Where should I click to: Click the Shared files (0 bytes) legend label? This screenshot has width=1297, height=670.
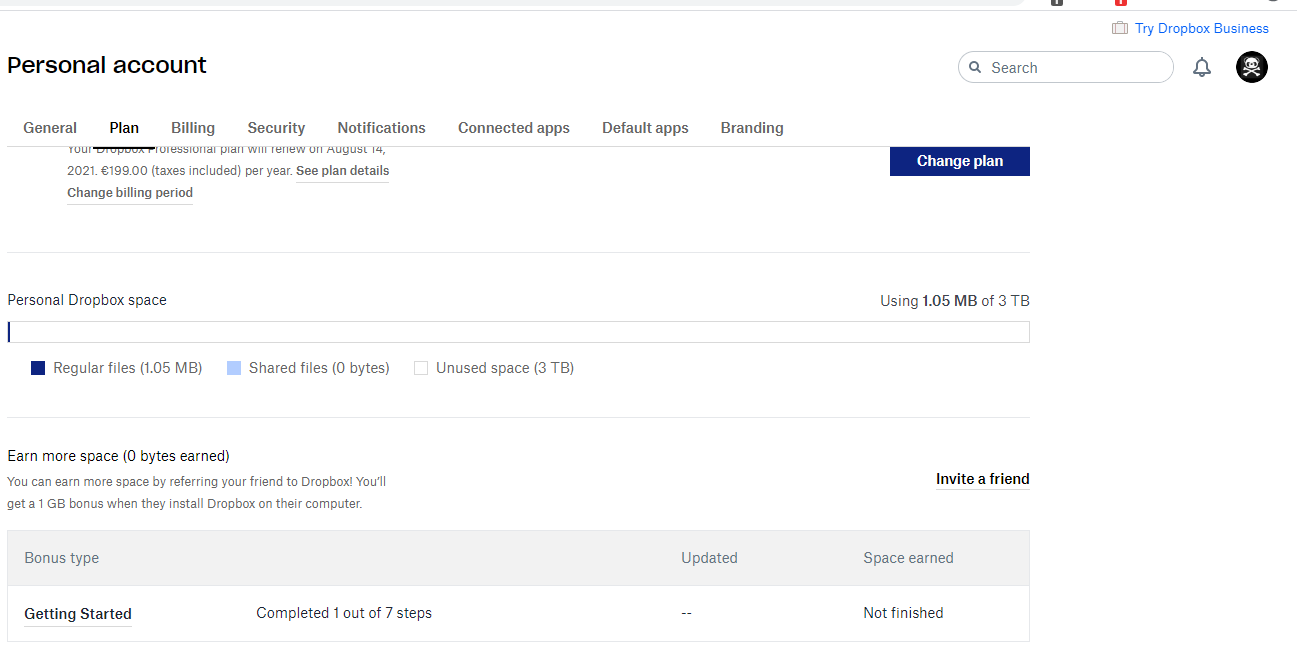click(x=319, y=368)
